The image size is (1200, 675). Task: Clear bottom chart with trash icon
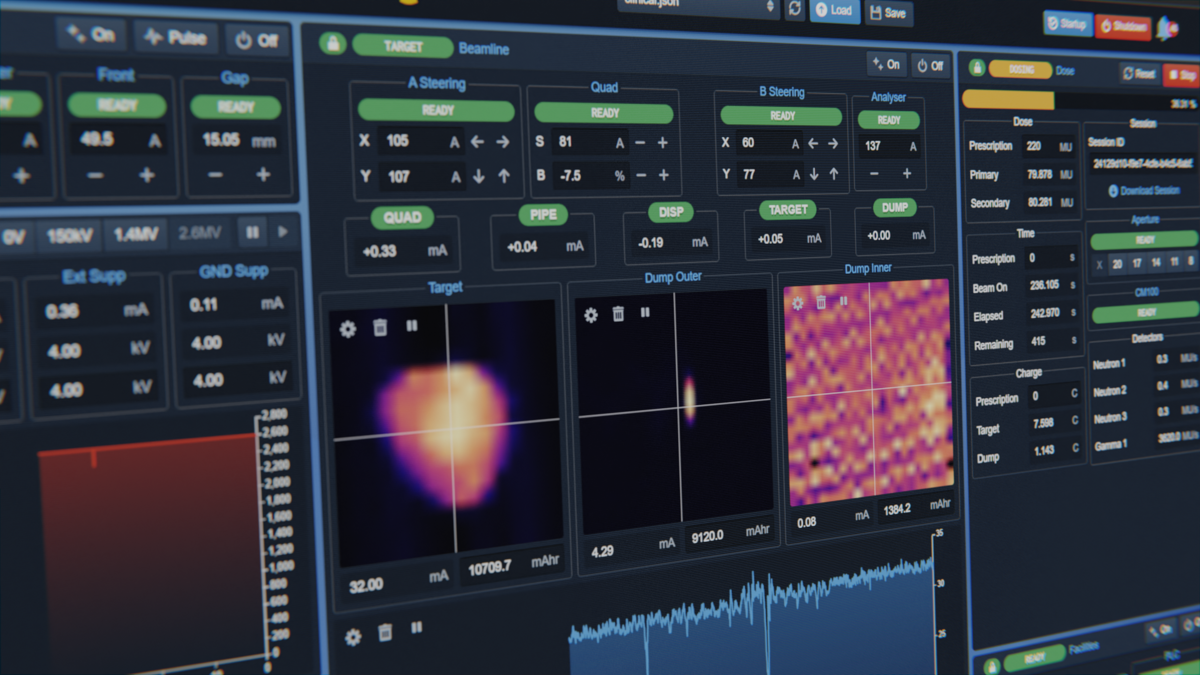[x=385, y=633]
